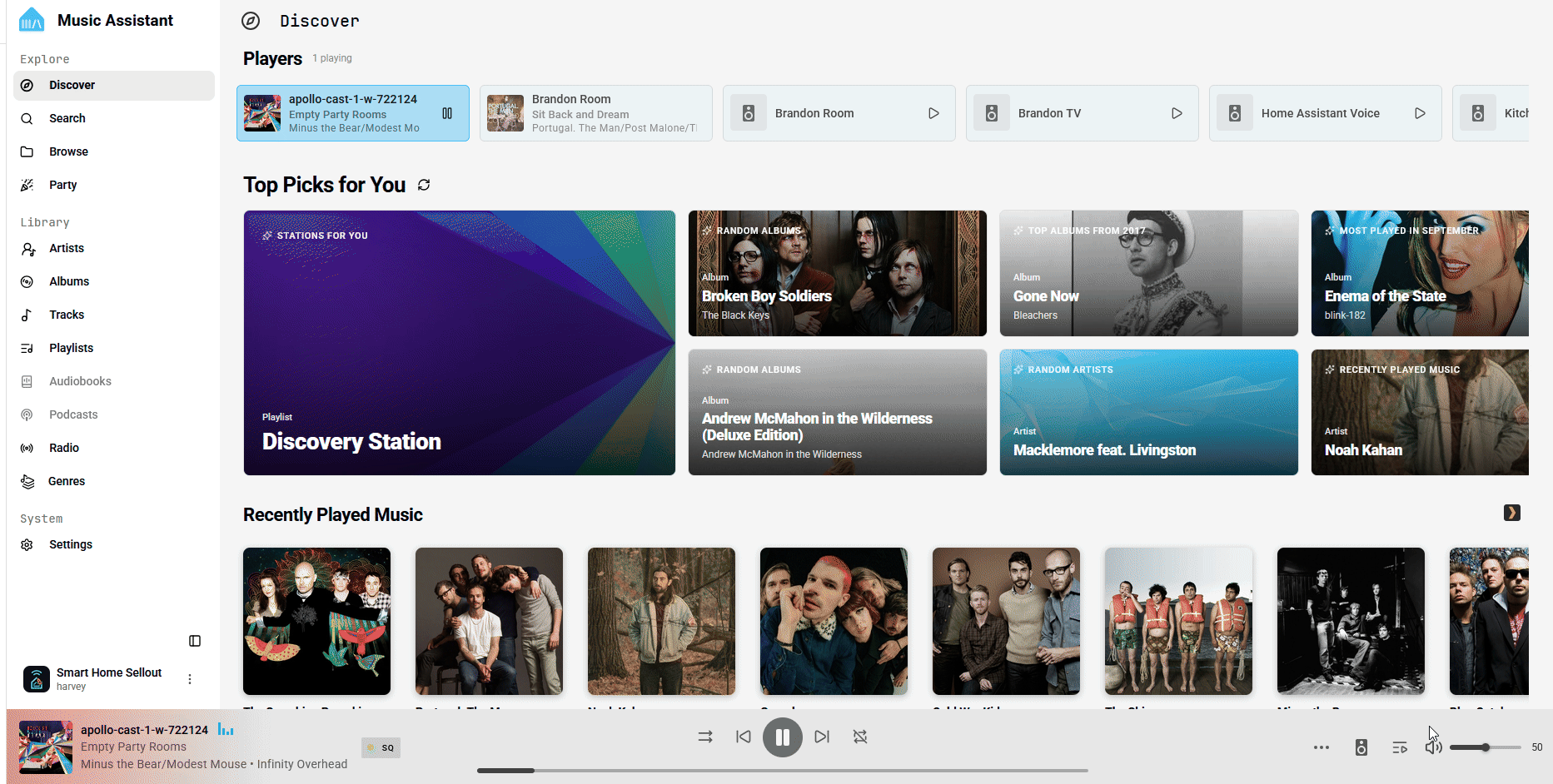This screenshot has height=784, width=1553.
Task: Open Broken Boy Soldiers album card
Action: click(x=838, y=273)
